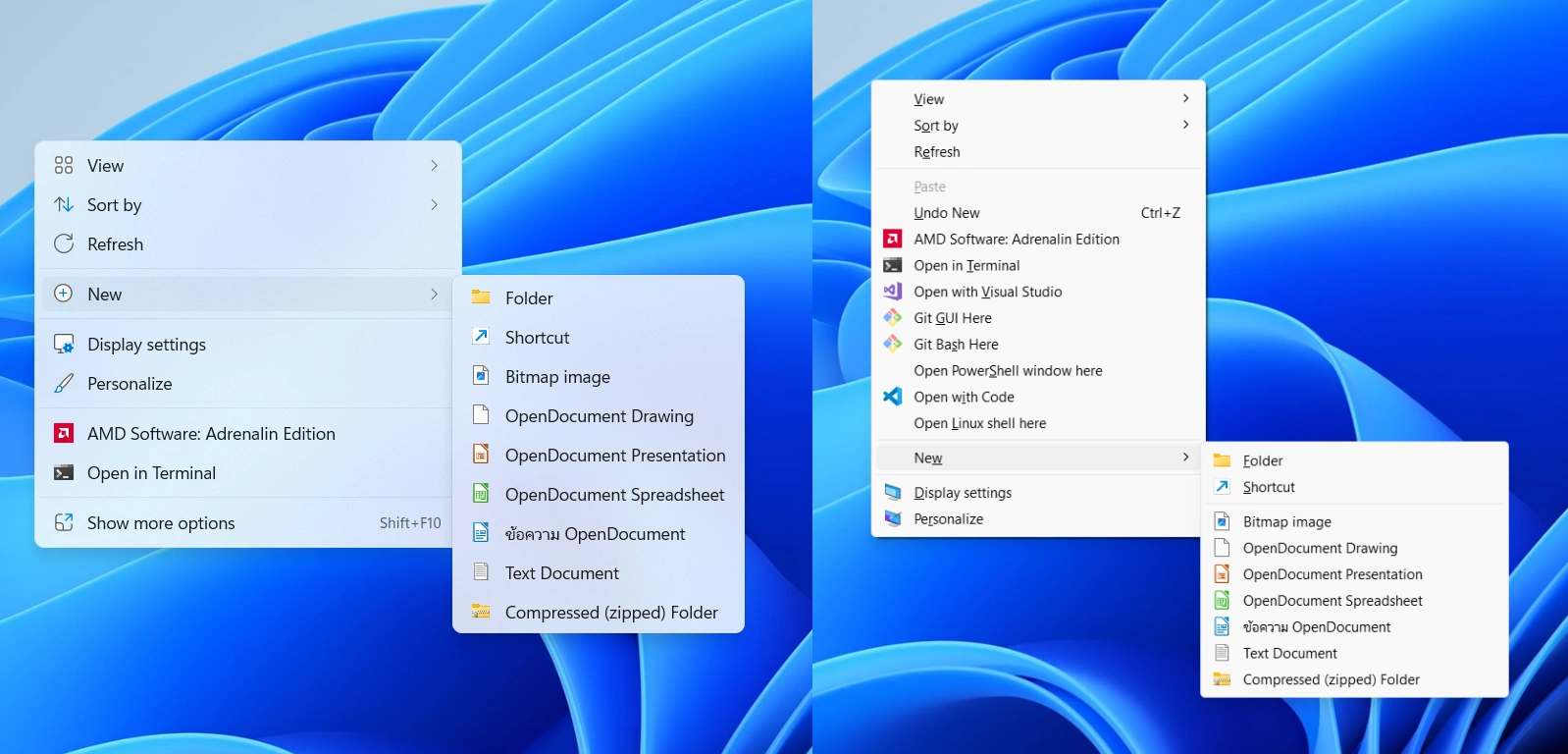Create Shortcut from classic New submenu
Viewport: 1568px width, 754px height.
1354,487
